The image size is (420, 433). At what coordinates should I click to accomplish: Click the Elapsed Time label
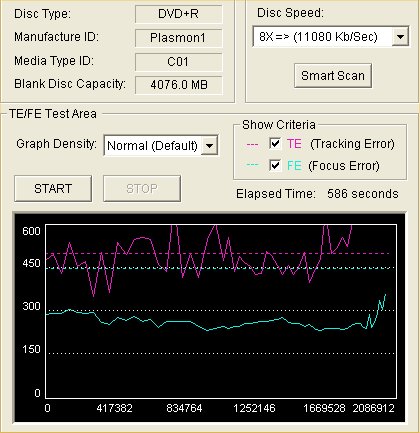click(276, 194)
